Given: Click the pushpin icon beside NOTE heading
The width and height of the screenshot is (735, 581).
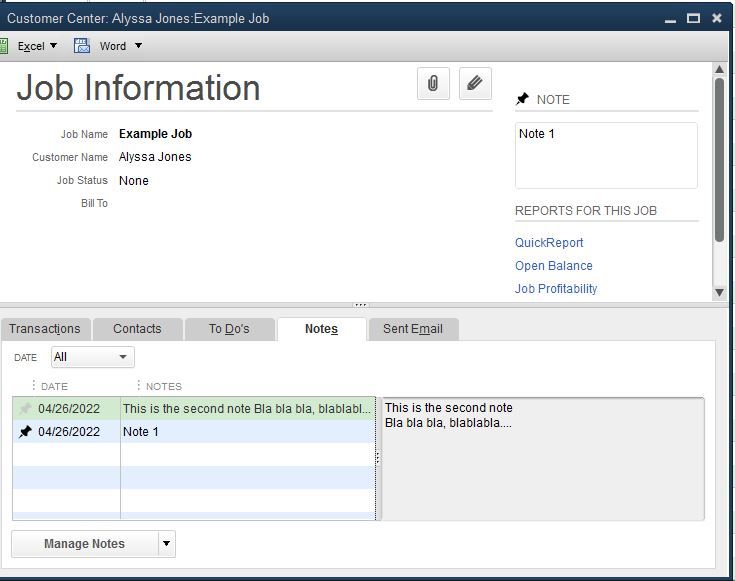Looking at the screenshot, I should 522,99.
